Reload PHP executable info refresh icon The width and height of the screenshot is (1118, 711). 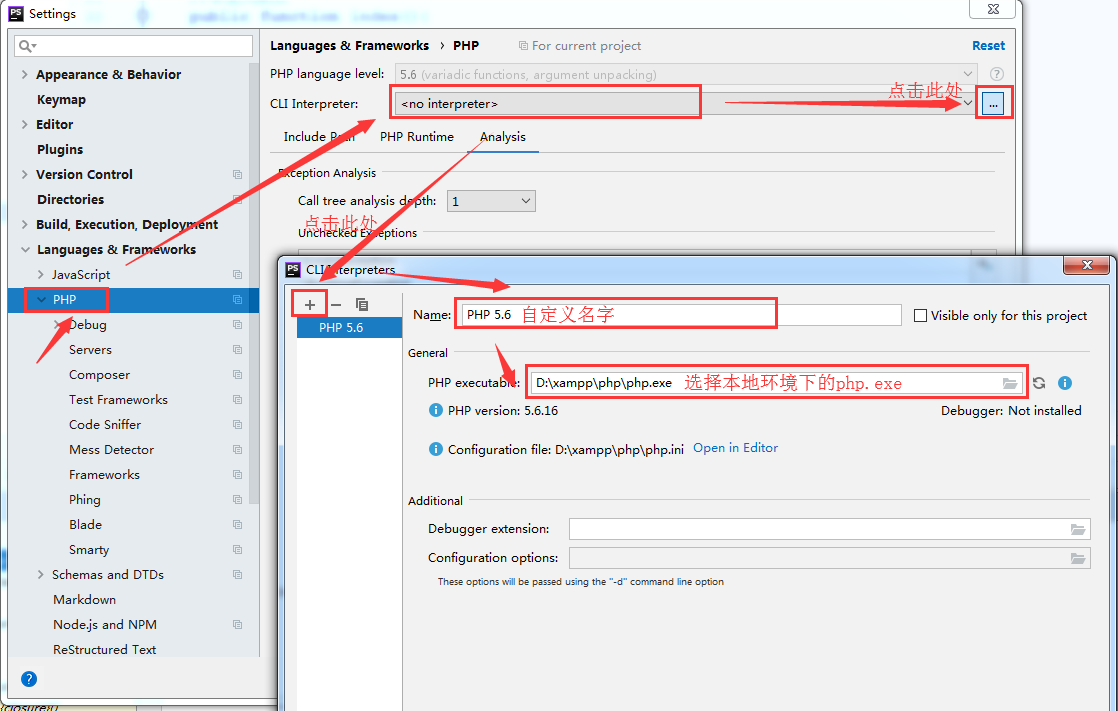point(1039,383)
